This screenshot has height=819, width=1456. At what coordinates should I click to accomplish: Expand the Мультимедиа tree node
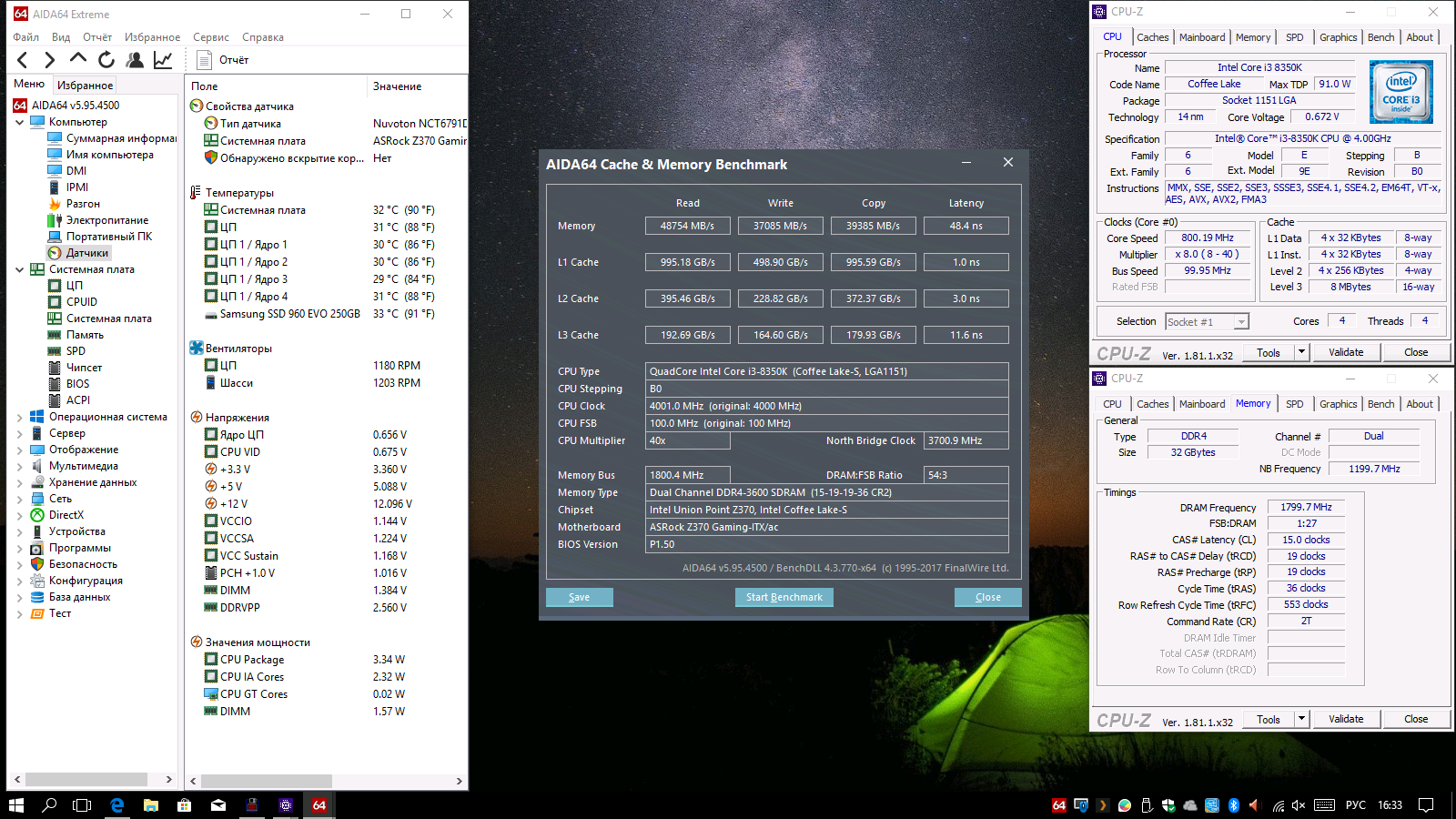pyautogui.click(x=19, y=466)
